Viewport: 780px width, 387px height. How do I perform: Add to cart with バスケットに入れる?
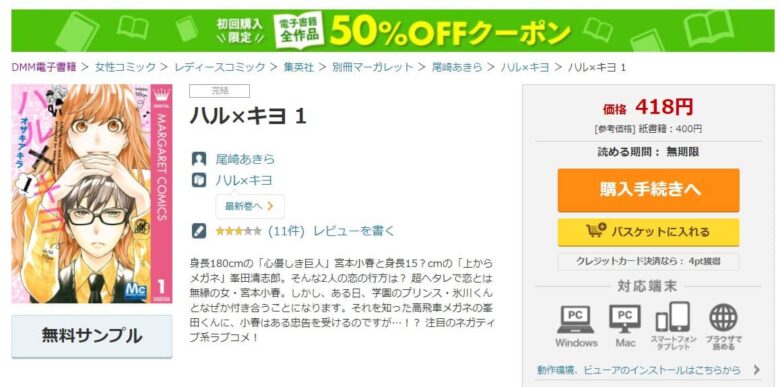click(x=648, y=232)
